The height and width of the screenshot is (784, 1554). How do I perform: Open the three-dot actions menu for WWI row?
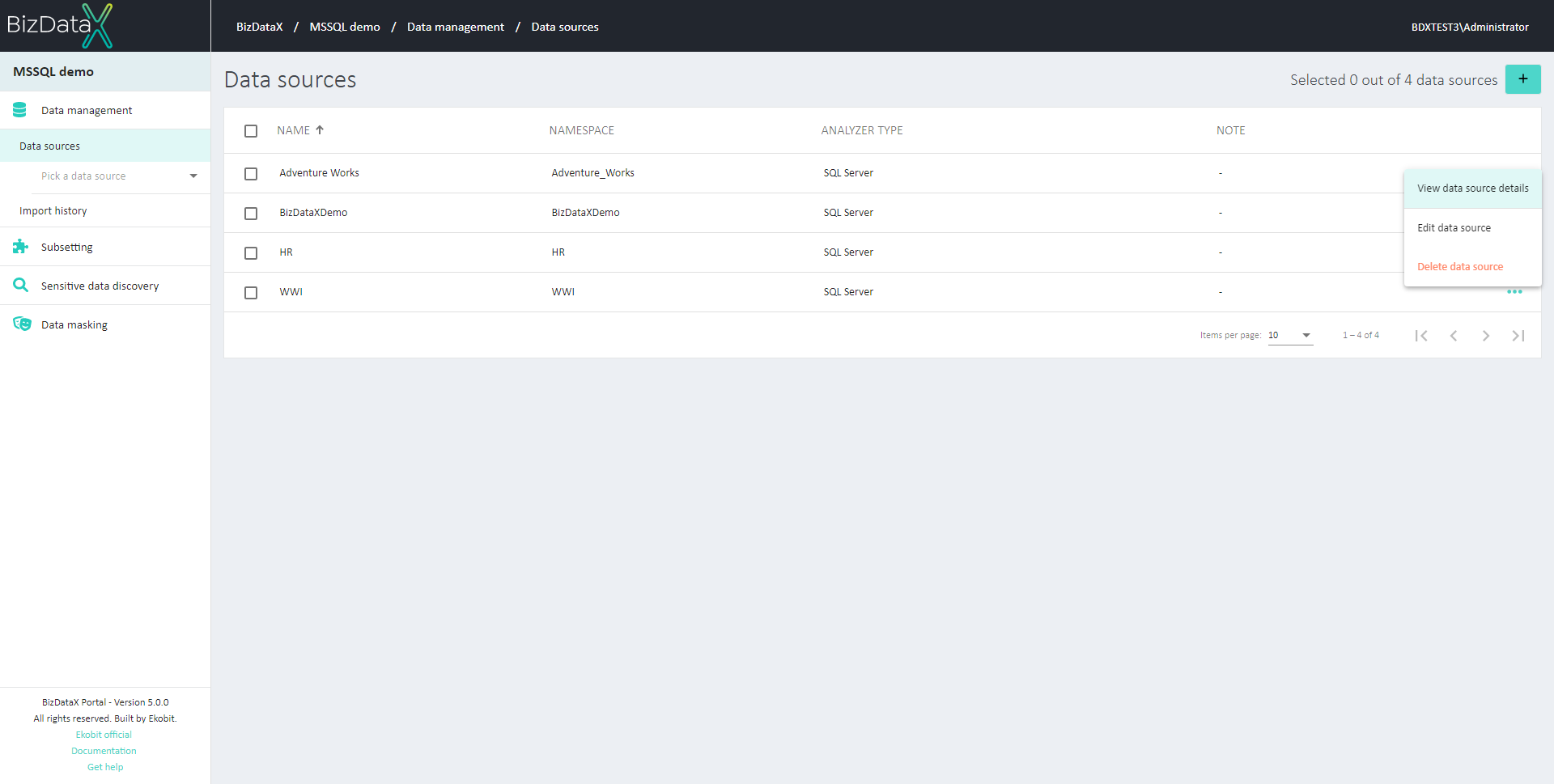tap(1514, 292)
